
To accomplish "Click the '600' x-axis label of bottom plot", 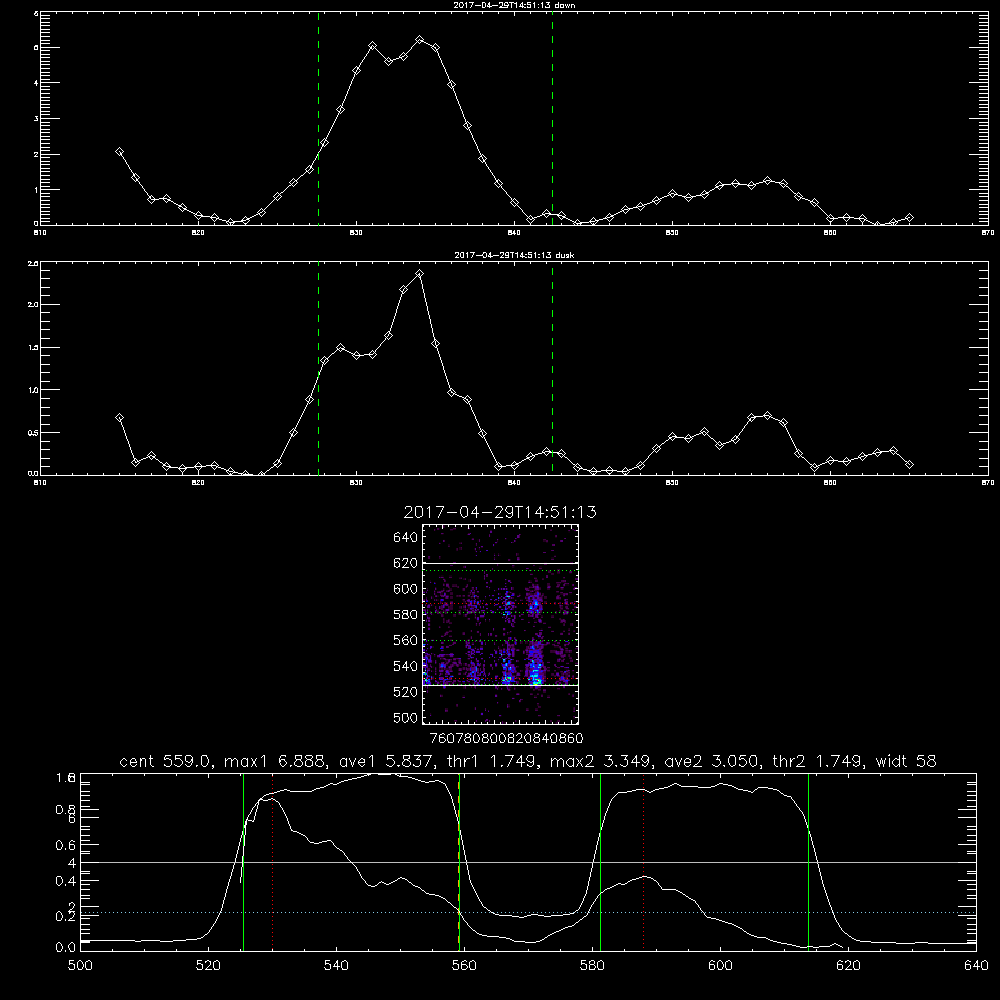I will pos(720,966).
